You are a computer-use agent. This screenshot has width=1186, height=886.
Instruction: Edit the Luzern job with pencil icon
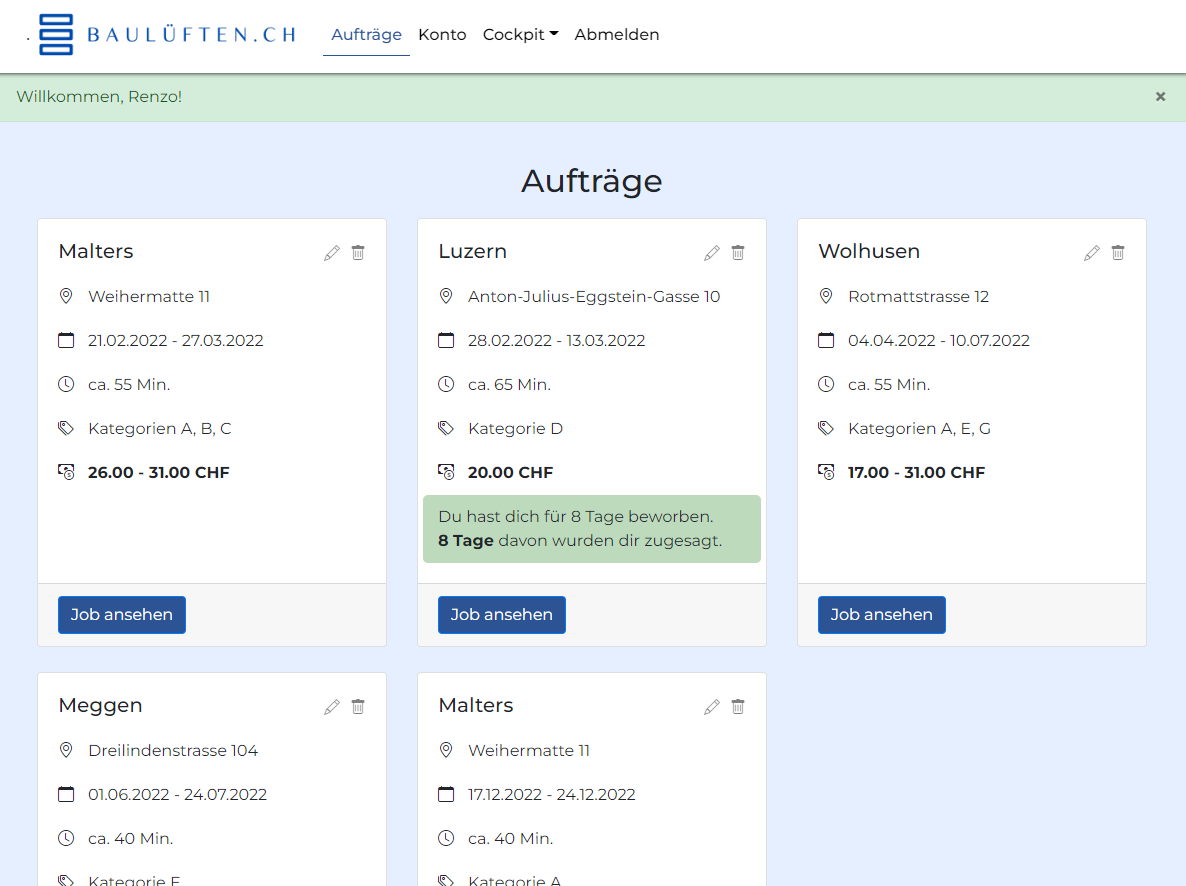coord(712,253)
